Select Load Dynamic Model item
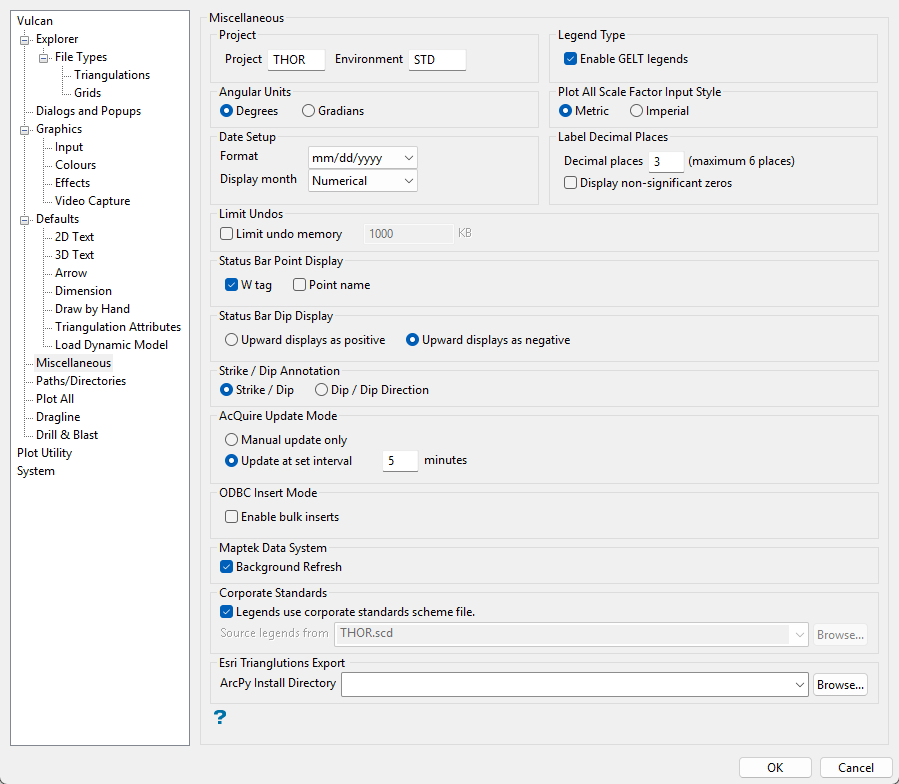Viewport: 899px width, 784px height. click(x=111, y=345)
